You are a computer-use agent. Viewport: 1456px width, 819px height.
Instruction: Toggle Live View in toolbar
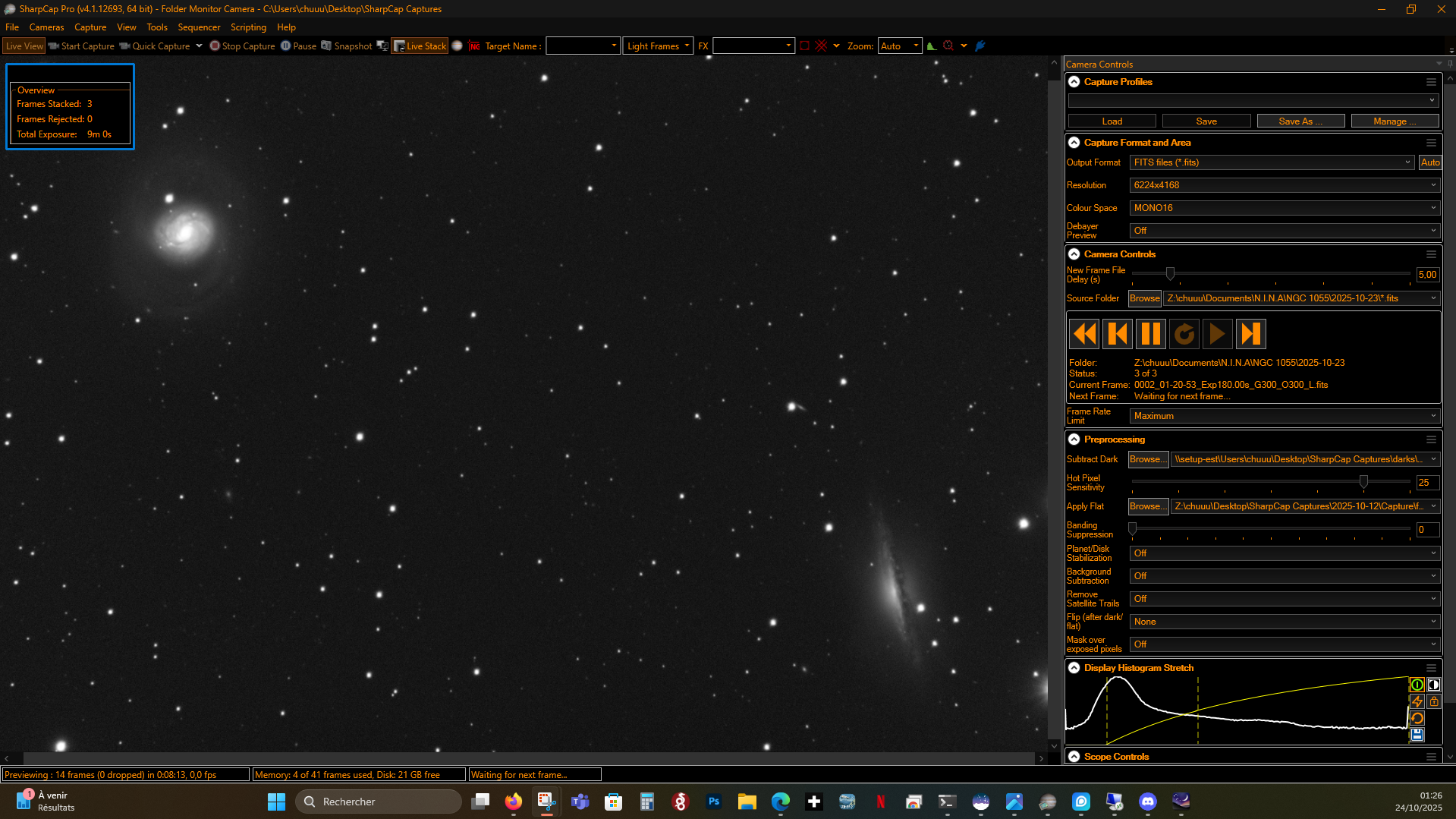pyautogui.click(x=24, y=46)
